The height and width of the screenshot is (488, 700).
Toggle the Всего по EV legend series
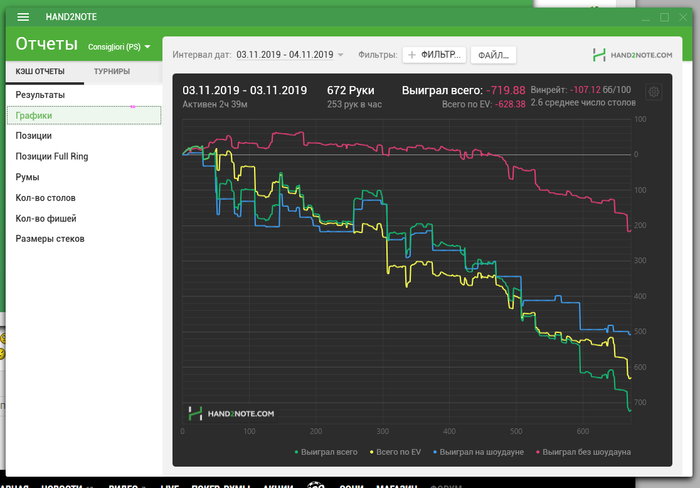click(395, 452)
